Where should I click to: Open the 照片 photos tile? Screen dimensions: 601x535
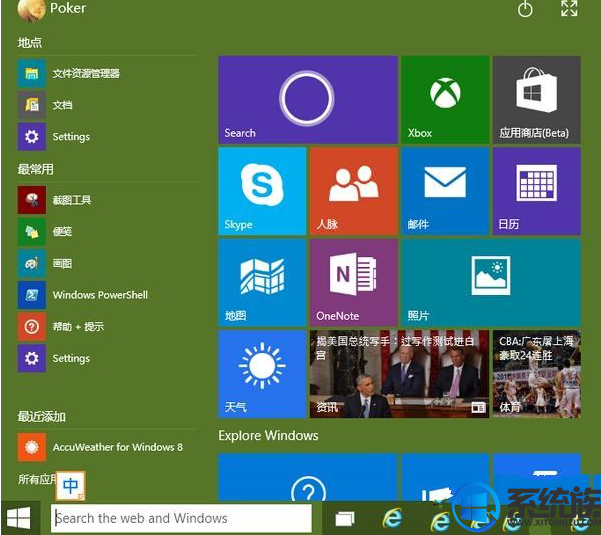491,282
